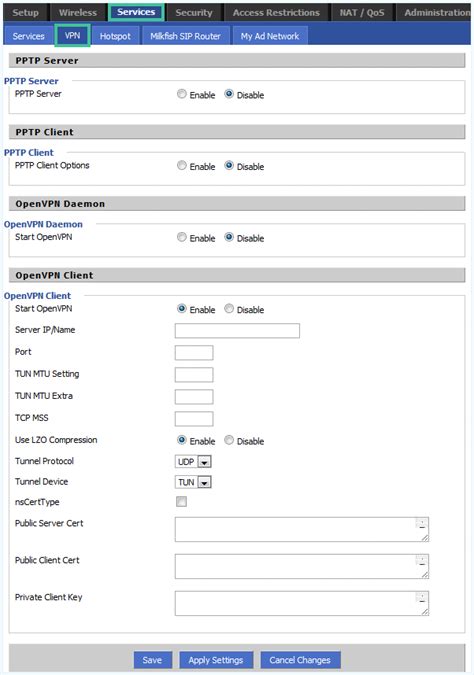This screenshot has height=675, width=474.
Task: Switch to the Wireless main tab
Action: [x=78, y=12]
